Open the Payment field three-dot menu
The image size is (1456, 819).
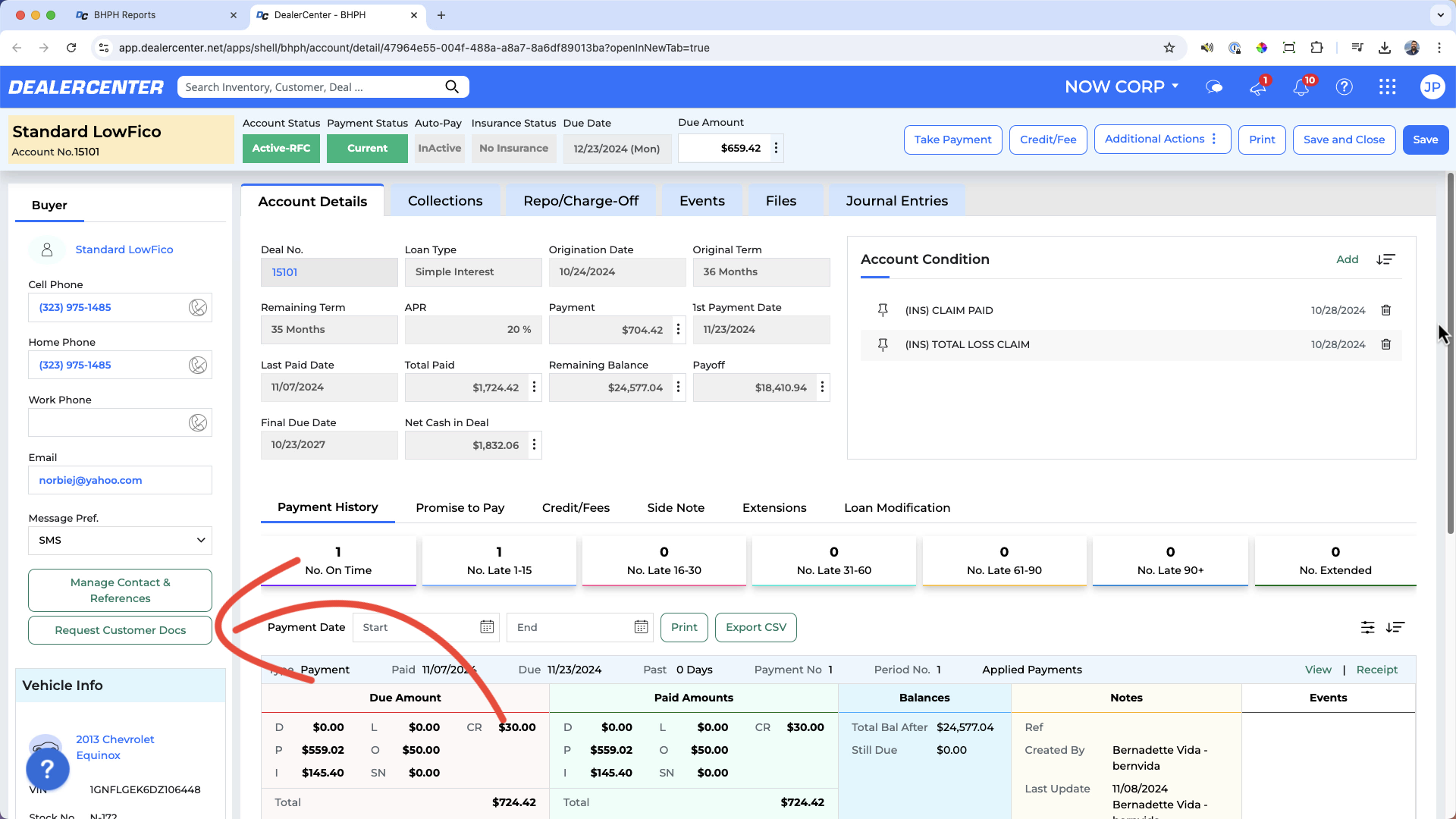tap(679, 330)
